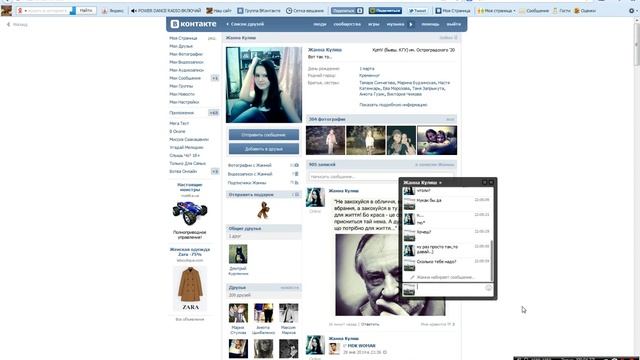The width and height of the screenshot is (640, 360).
Task: Click the 'Ответить' link under quote post
Action: [370, 324]
